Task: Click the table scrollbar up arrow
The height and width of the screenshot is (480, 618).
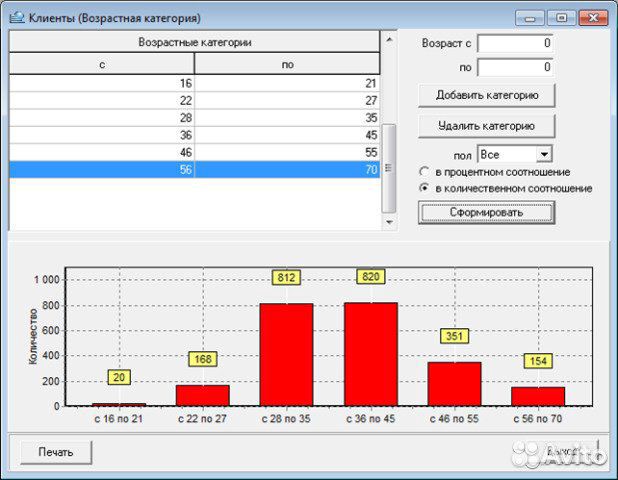Action: 388,38
